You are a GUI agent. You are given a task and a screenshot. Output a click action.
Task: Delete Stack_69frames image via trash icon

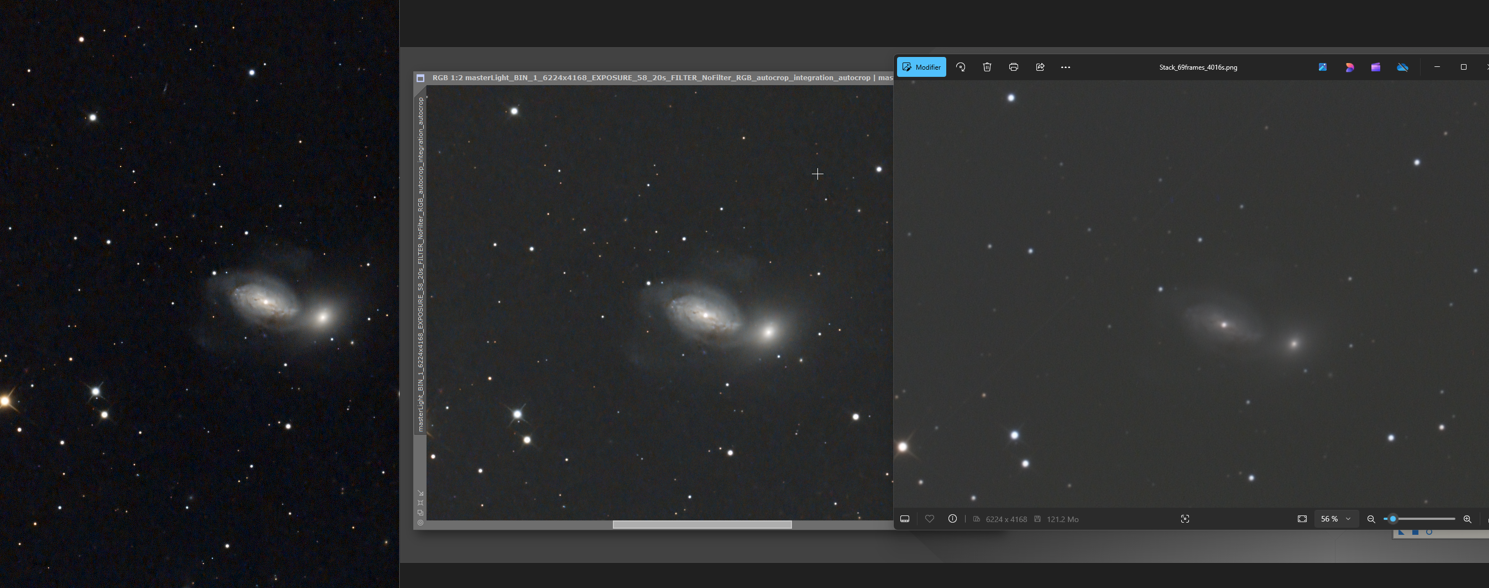click(987, 67)
